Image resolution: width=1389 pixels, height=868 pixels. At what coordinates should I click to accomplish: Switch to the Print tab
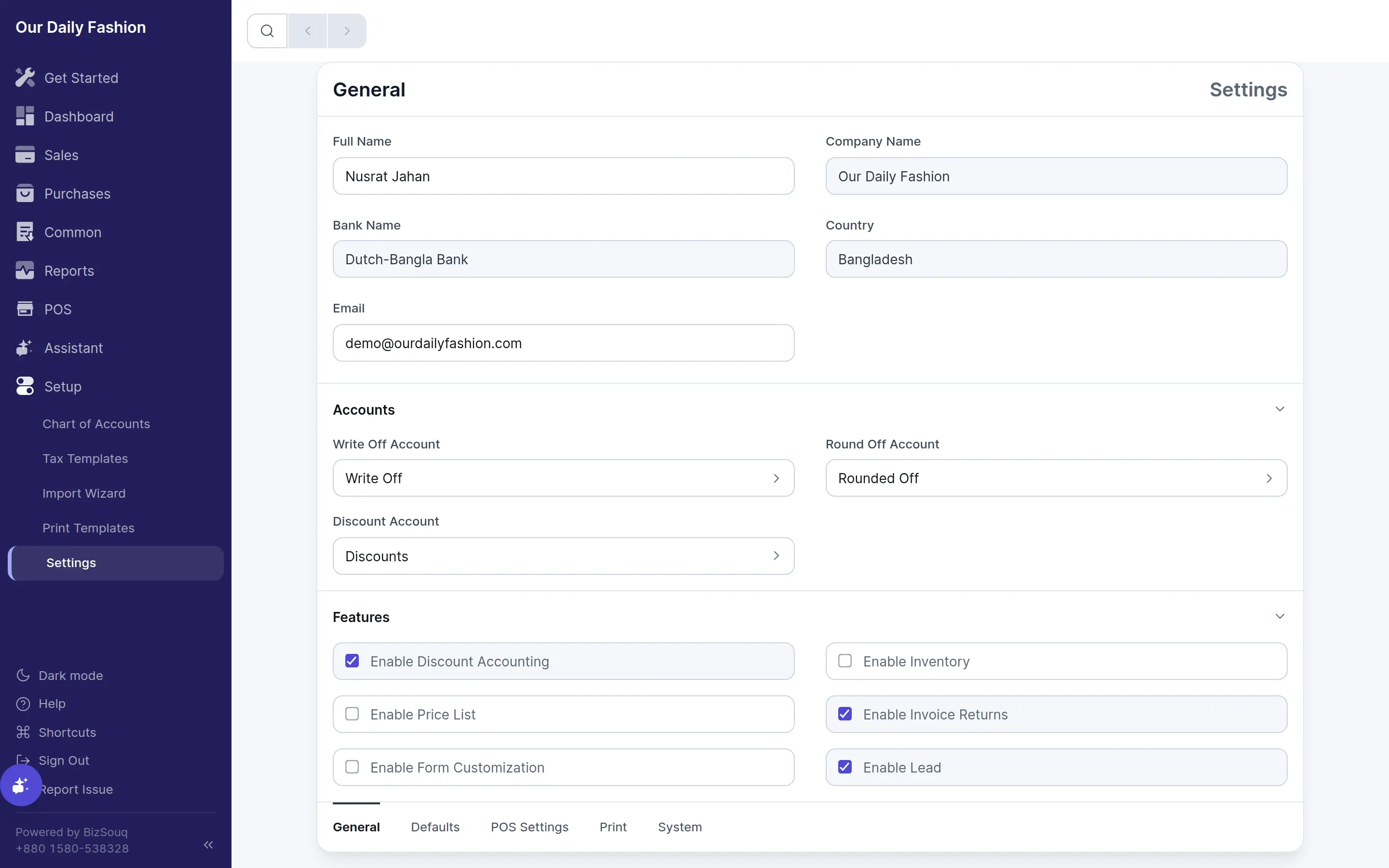(x=613, y=827)
